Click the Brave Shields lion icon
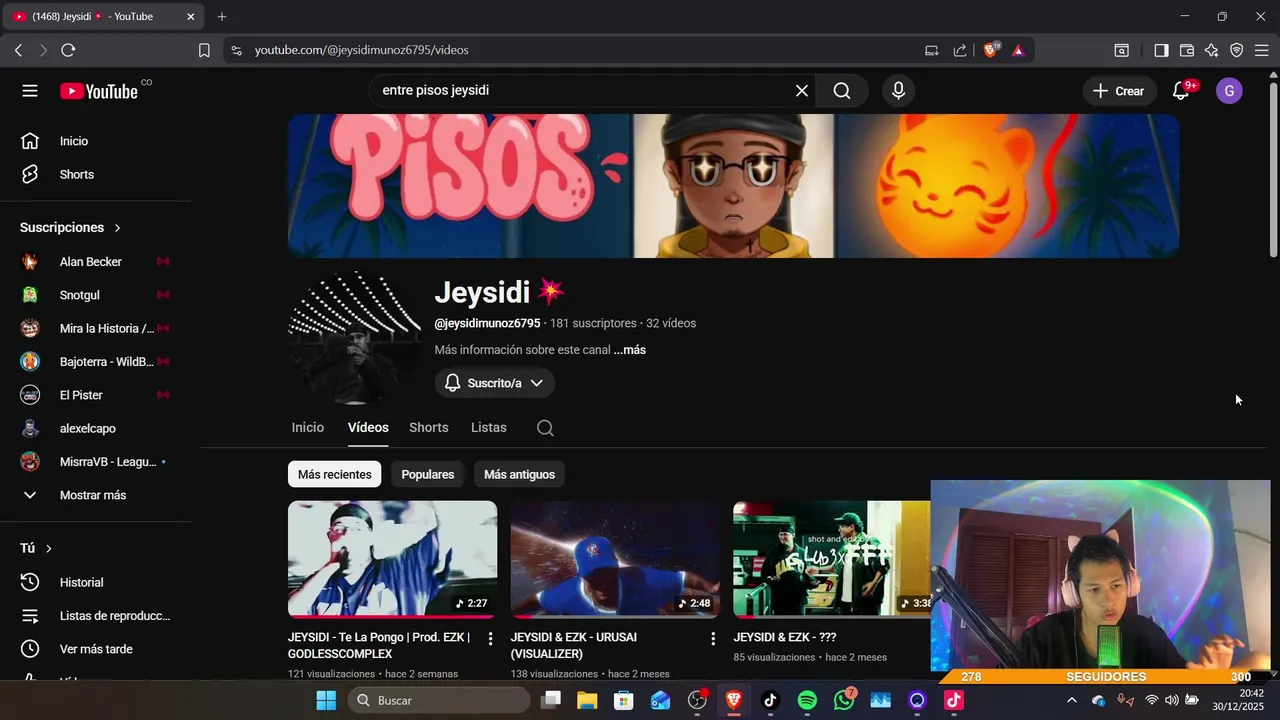The image size is (1280, 720). click(x=991, y=50)
